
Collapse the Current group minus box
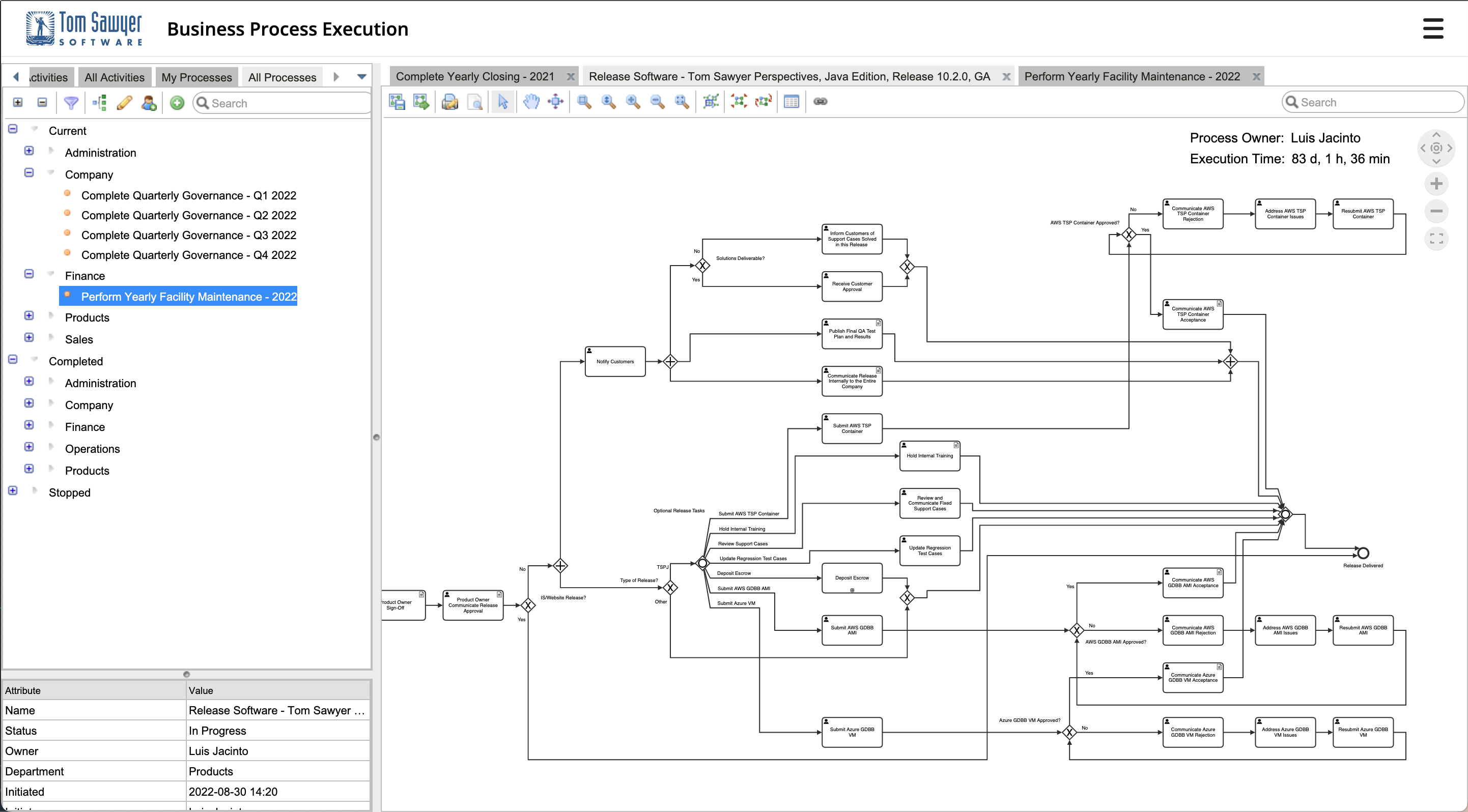[x=13, y=129]
